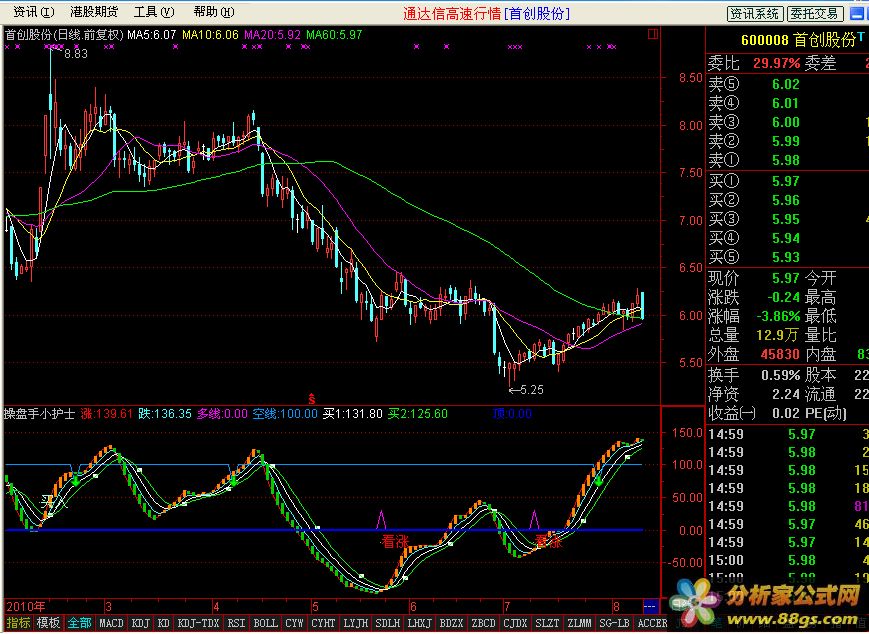Viewport: 869px width, 634px height.
Task: Select the CYHT indicator tab
Action: [x=323, y=623]
